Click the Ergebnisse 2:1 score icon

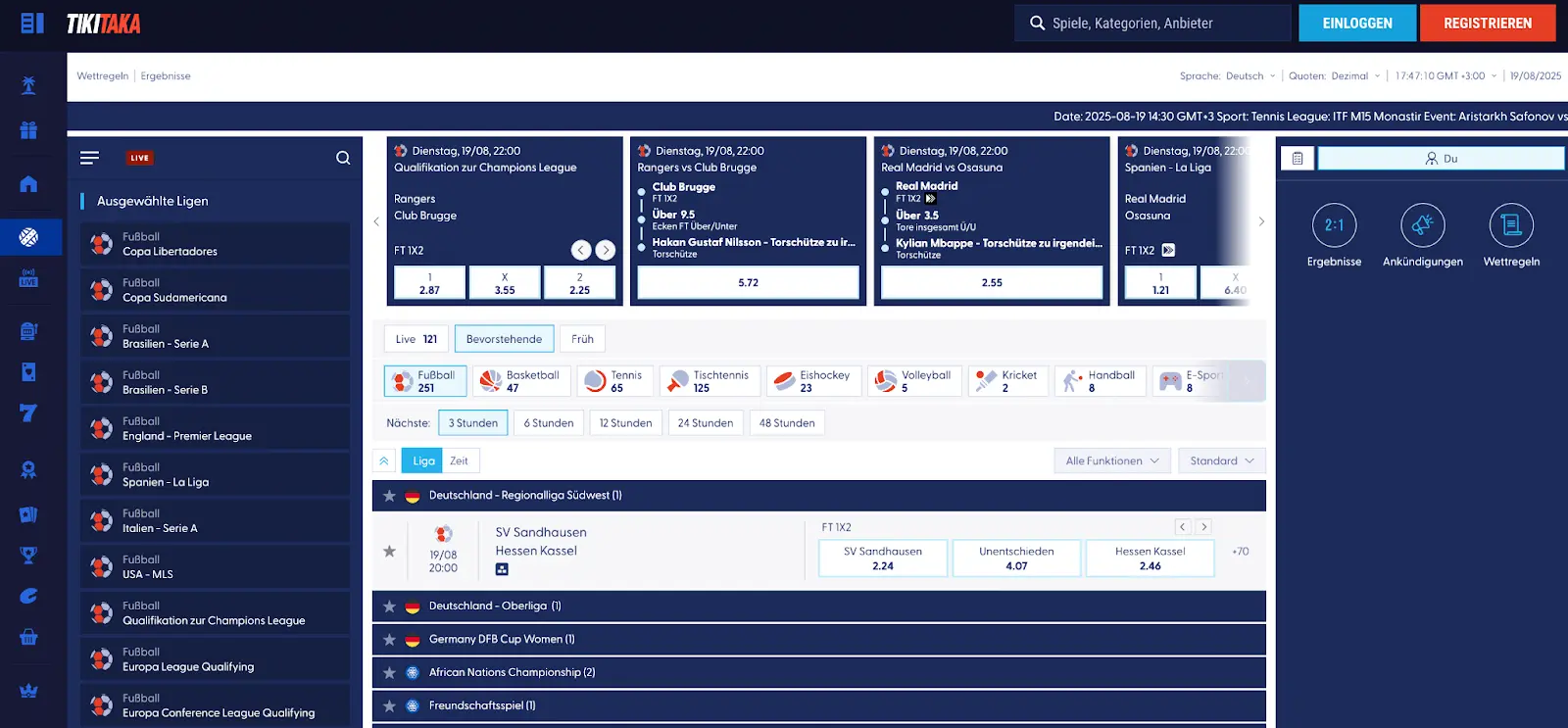pos(1334,225)
